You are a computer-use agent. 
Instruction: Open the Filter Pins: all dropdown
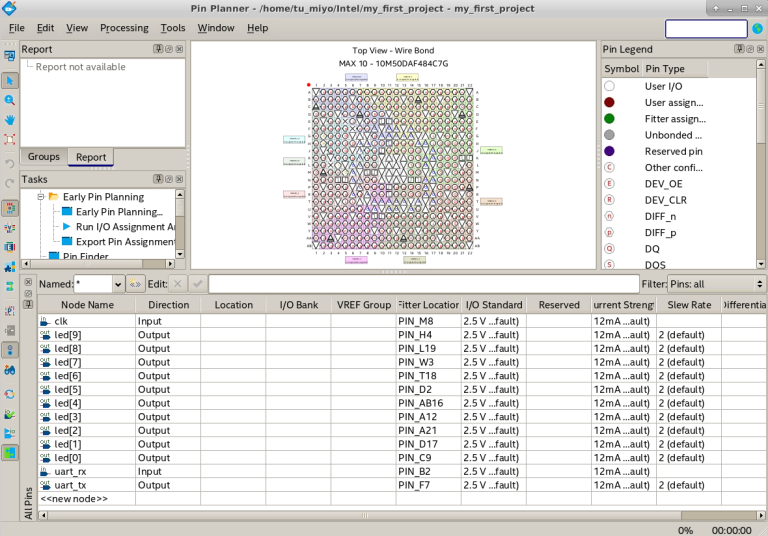click(716, 284)
